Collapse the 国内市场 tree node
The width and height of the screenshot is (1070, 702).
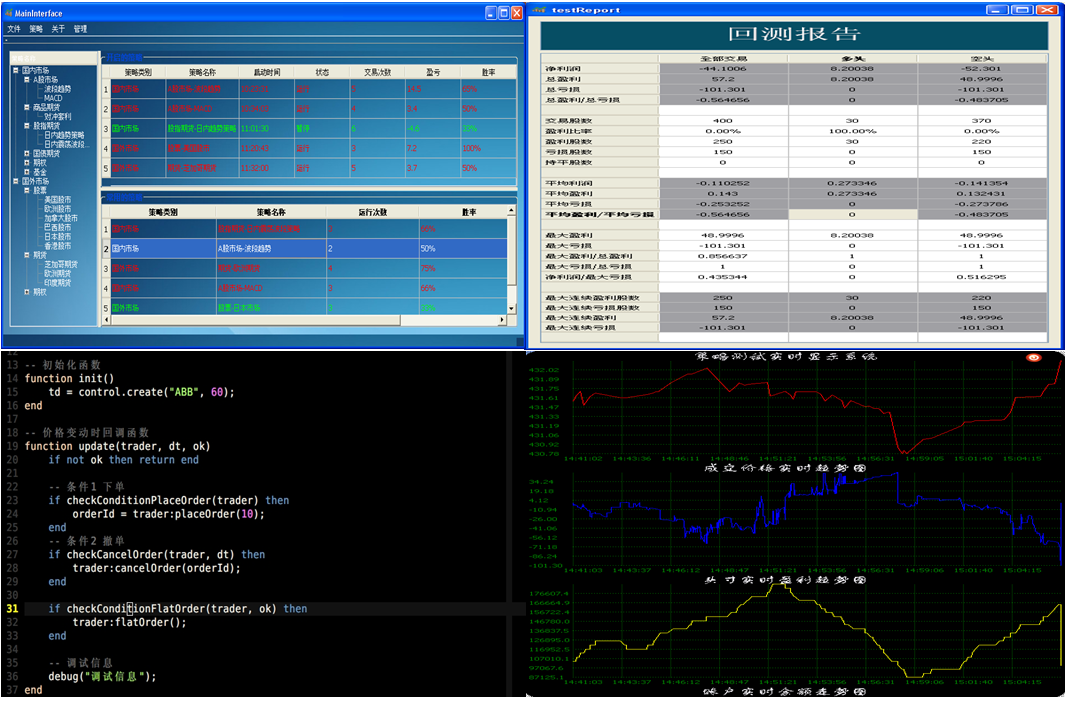pos(16,71)
